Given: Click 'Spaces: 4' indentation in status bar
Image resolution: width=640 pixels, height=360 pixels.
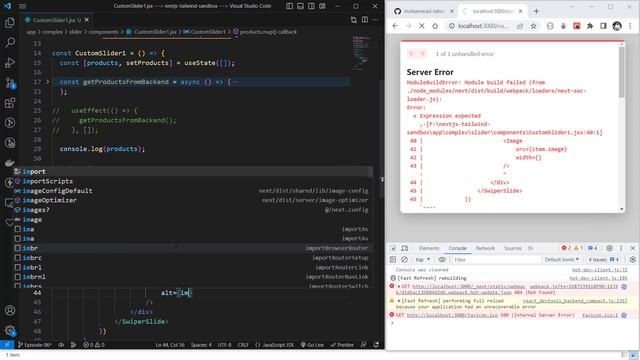Looking at the screenshot, I should coord(201,345).
